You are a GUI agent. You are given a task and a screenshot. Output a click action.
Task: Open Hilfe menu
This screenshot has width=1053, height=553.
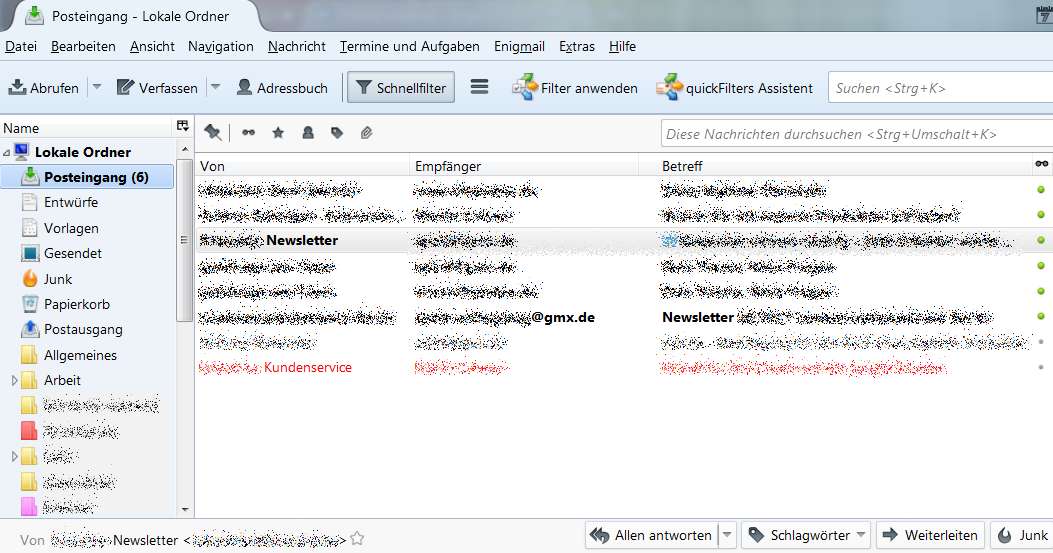point(623,46)
